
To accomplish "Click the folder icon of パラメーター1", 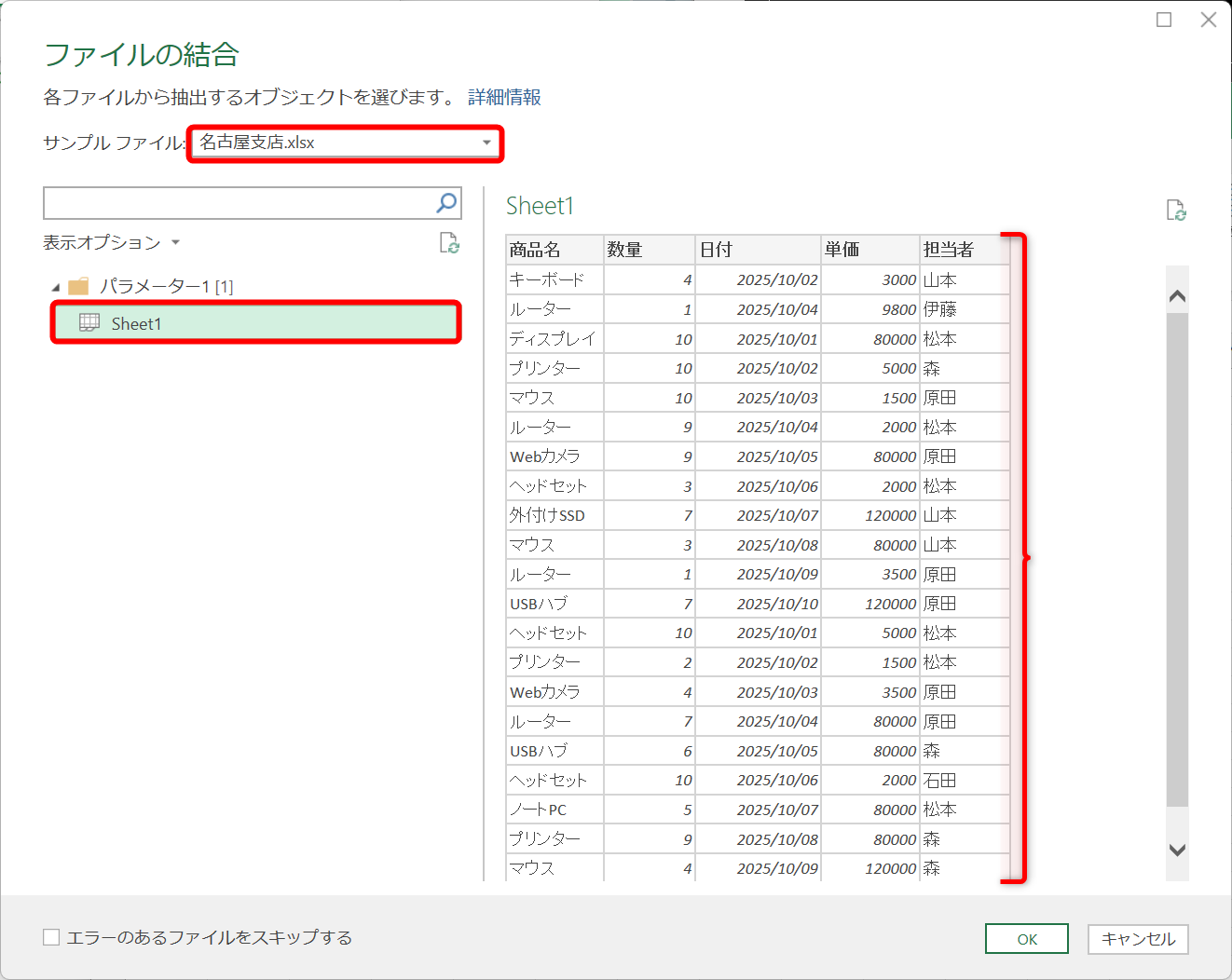I will [82, 286].
